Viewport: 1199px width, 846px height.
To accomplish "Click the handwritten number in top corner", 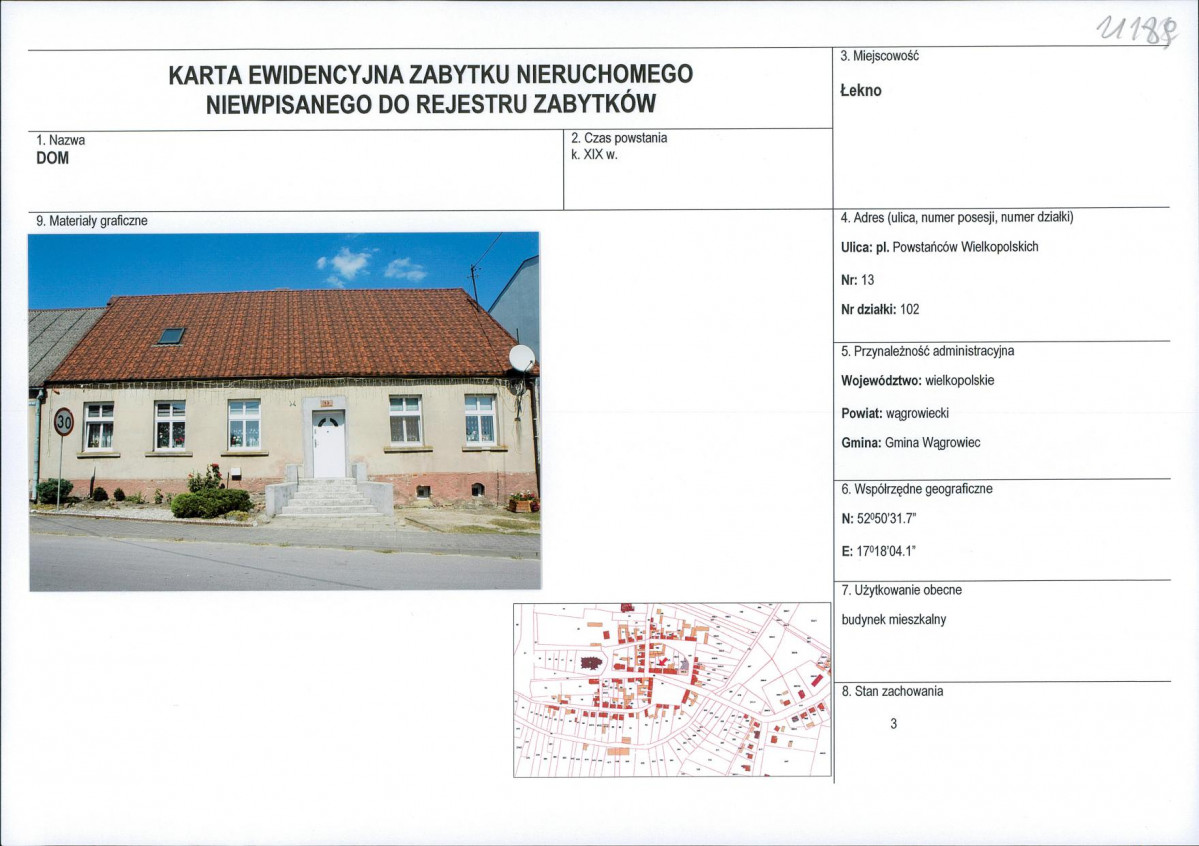I will coord(1137,31).
